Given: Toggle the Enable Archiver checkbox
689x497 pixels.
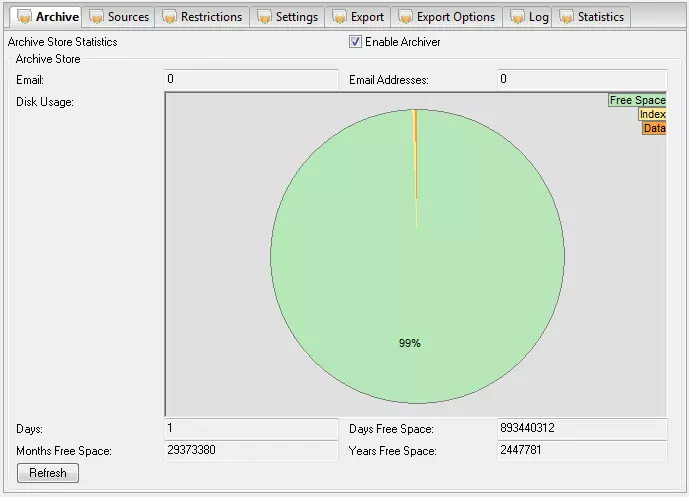Looking at the screenshot, I should tap(355, 42).
